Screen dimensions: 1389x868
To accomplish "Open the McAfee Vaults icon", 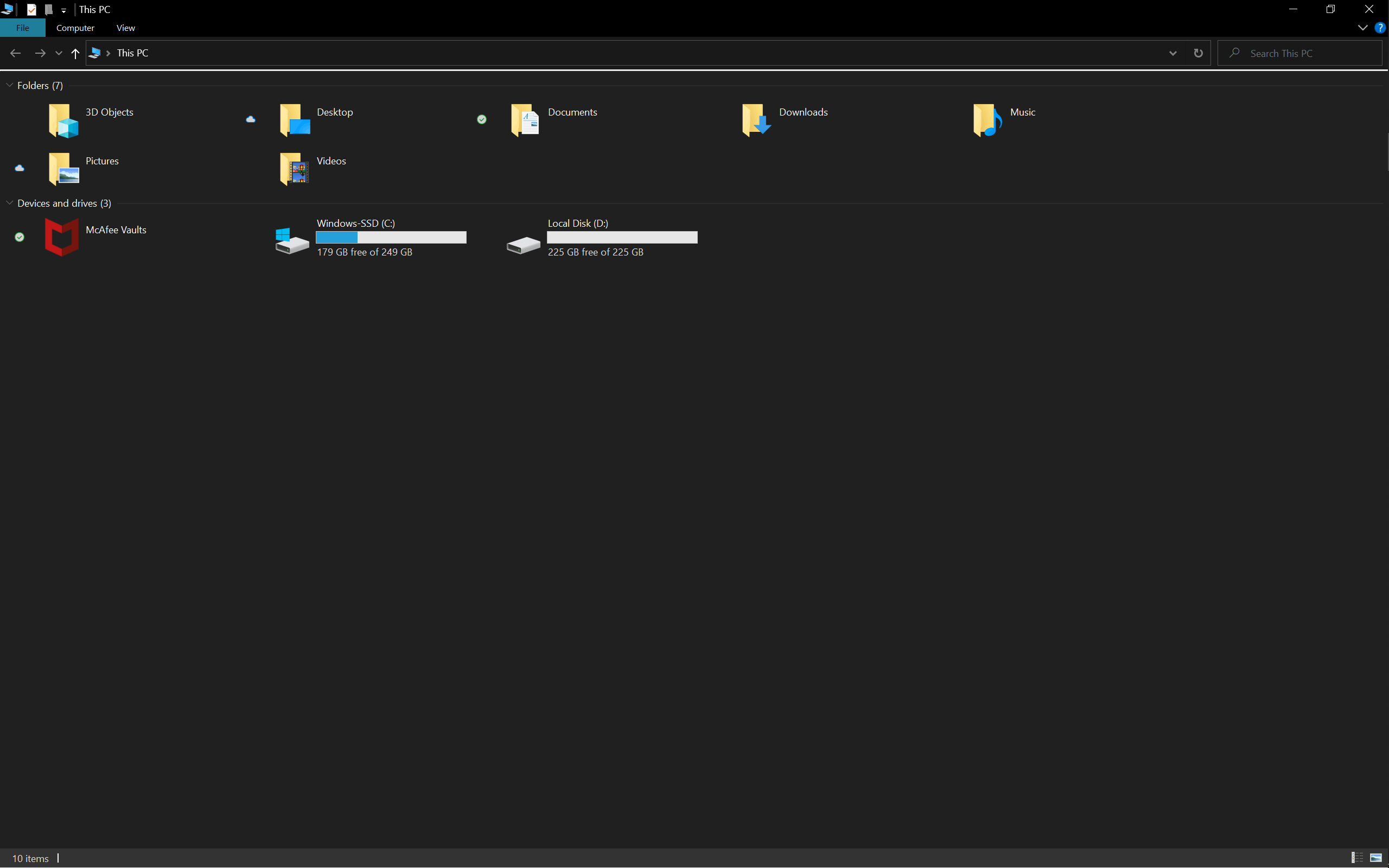I will pos(62,237).
